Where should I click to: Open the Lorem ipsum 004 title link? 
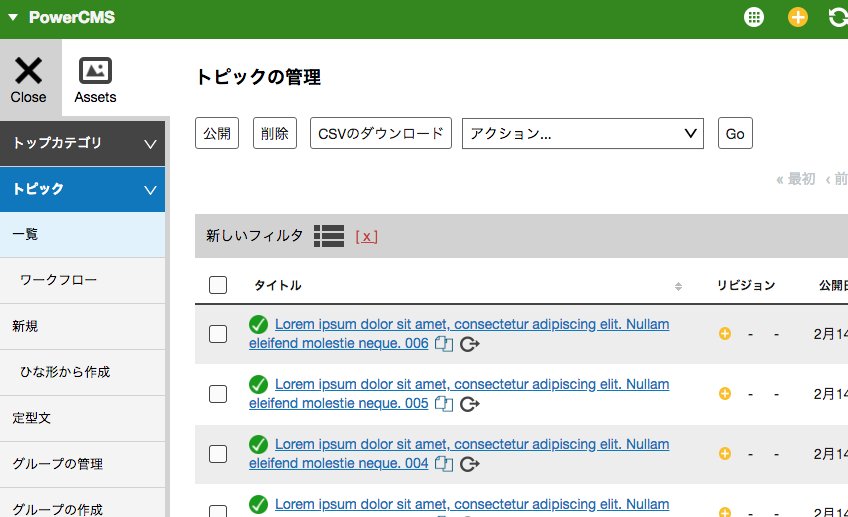(459, 454)
